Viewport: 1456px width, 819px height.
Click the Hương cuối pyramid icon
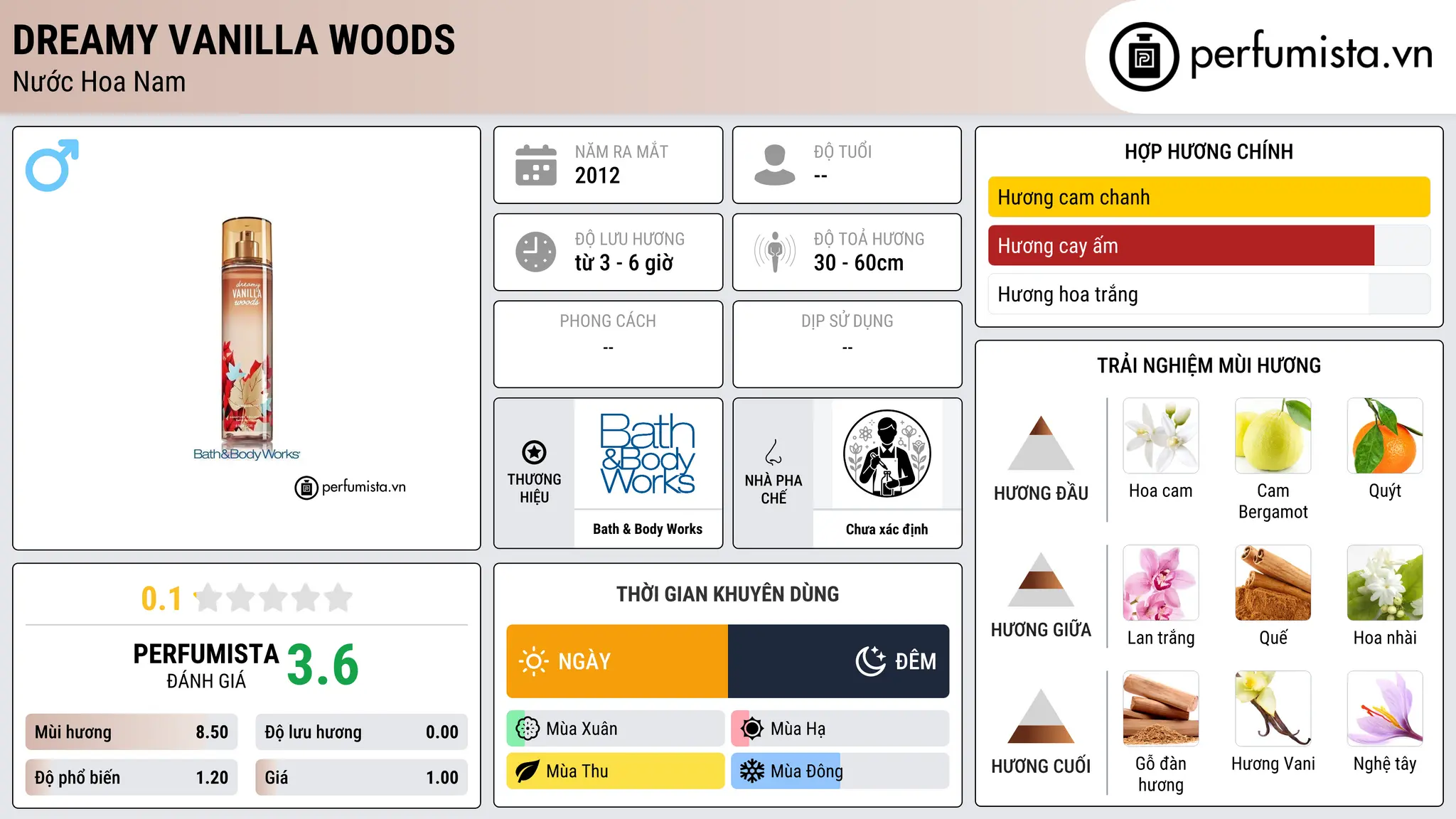(x=1041, y=716)
